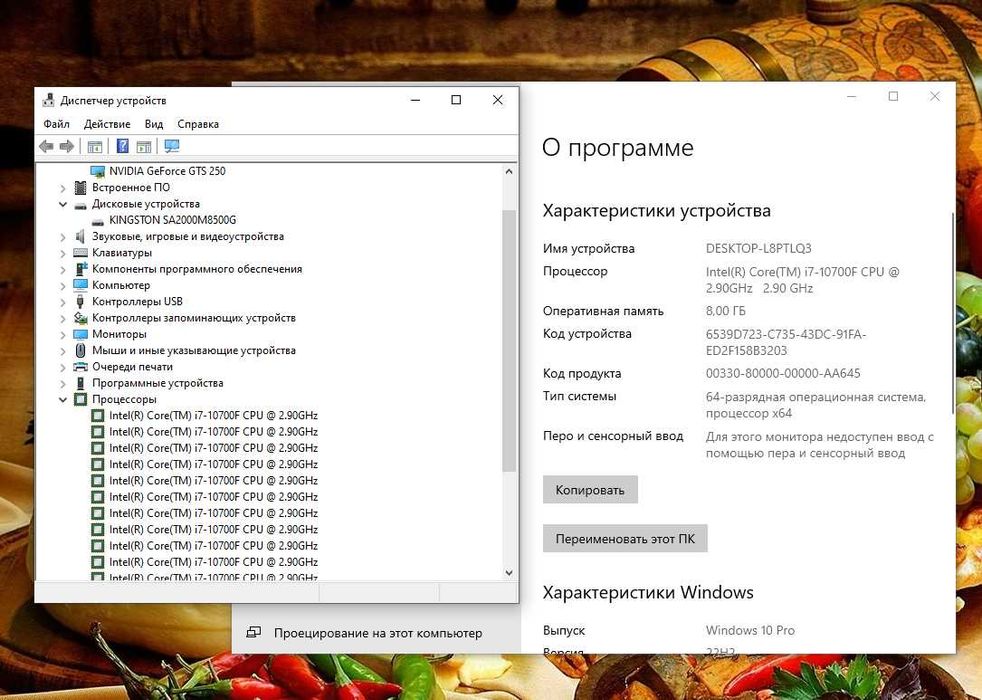Click the Звуковые, игровые и видеоустройства speaker icon

tap(80, 237)
